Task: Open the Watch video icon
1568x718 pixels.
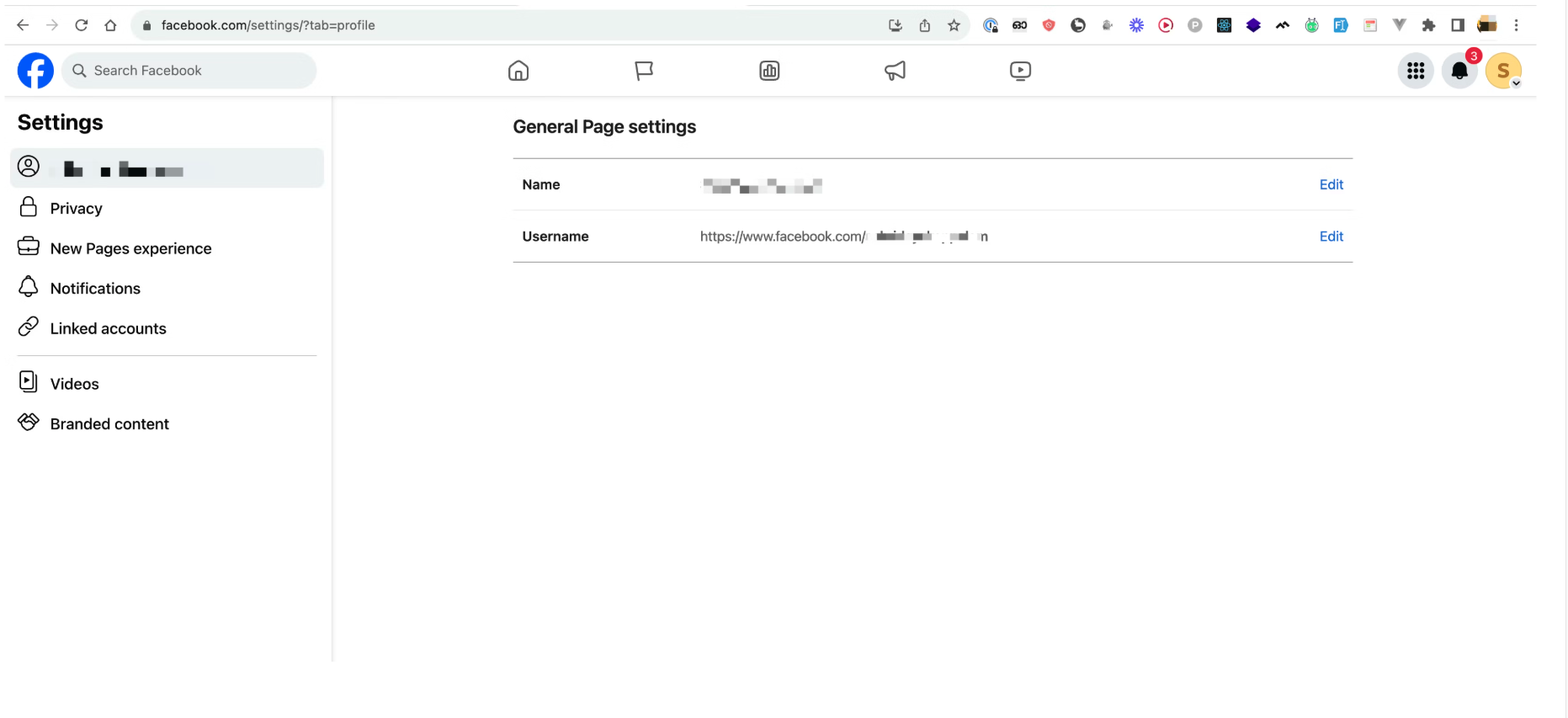Action: point(1020,71)
